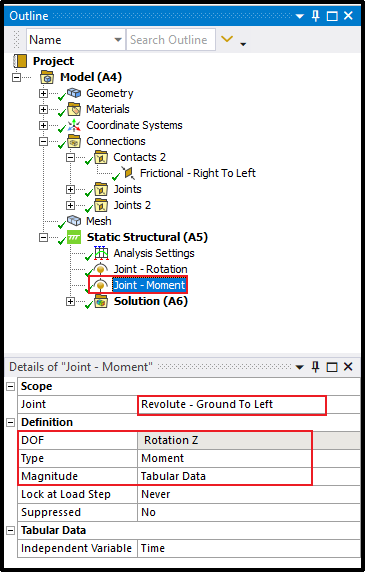Viewport: 365px width, 572px height.
Task: Click the Materials folder icon
Action: (x=74, y=109)
